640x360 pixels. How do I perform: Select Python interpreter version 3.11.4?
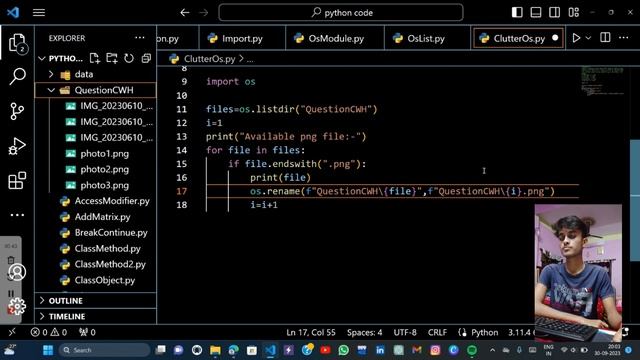coord(520,332)
